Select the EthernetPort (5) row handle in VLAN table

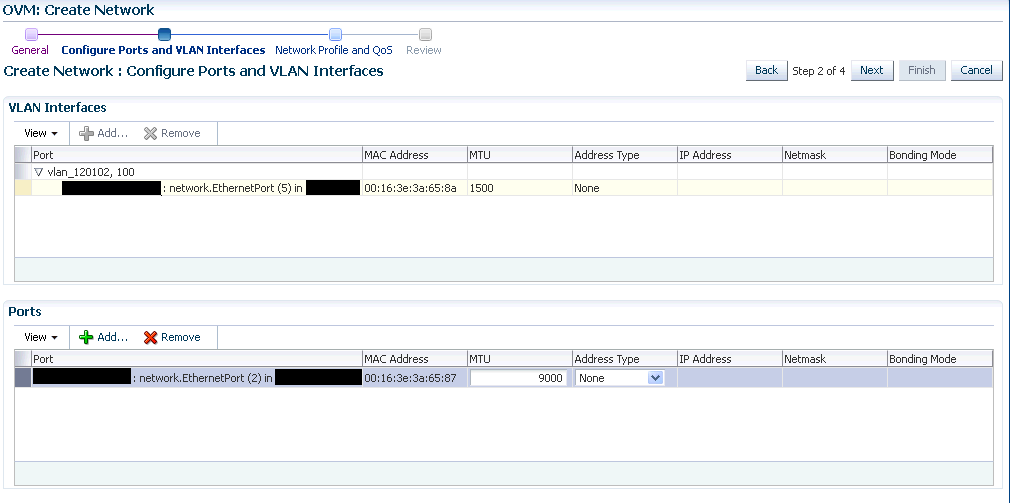(x=23, y=188)
